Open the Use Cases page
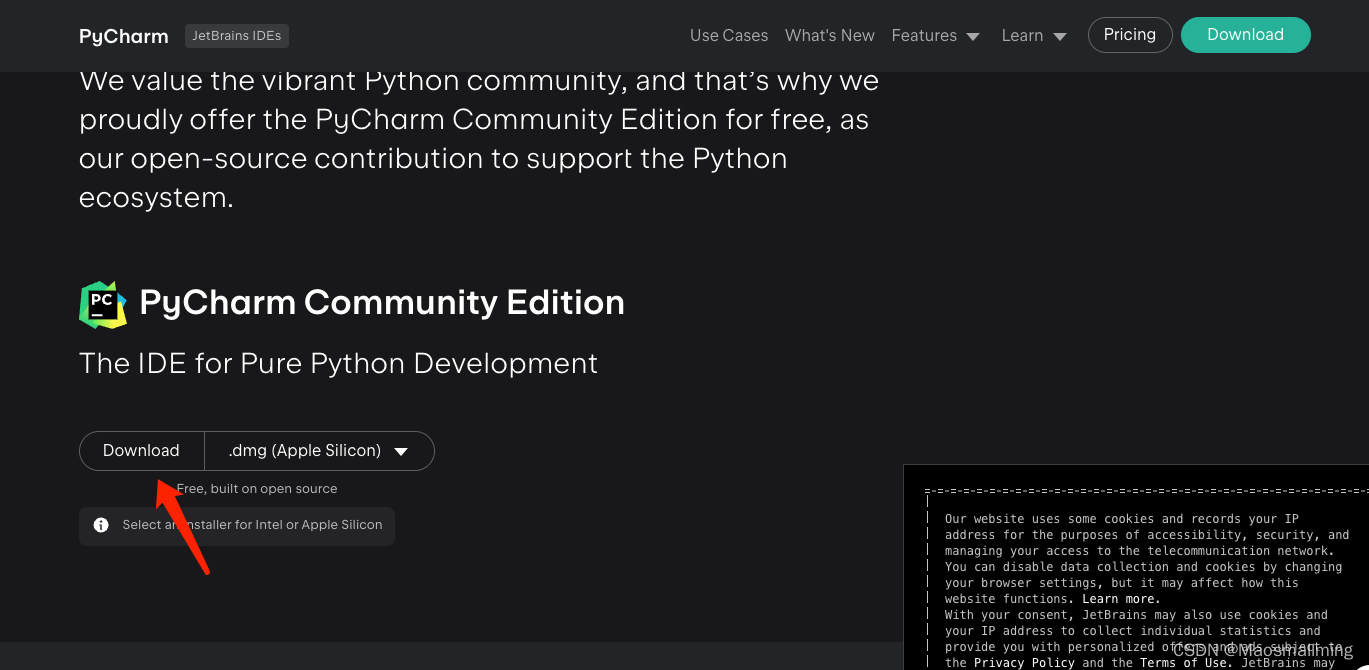 tap(729, 35)
